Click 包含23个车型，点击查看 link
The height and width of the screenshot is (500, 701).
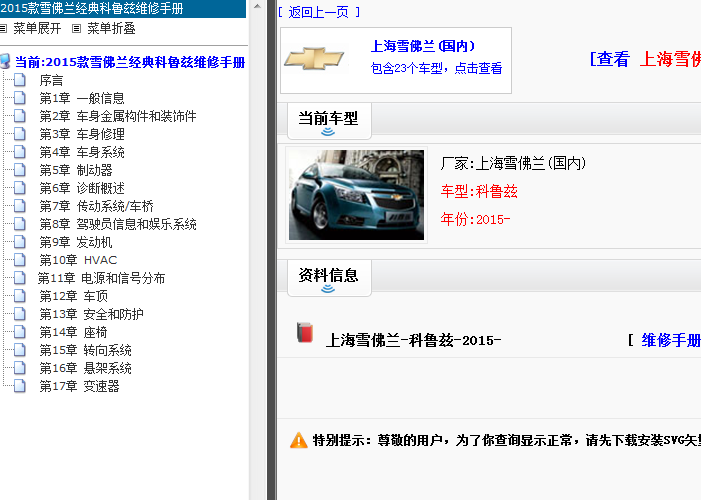point(436,68)
